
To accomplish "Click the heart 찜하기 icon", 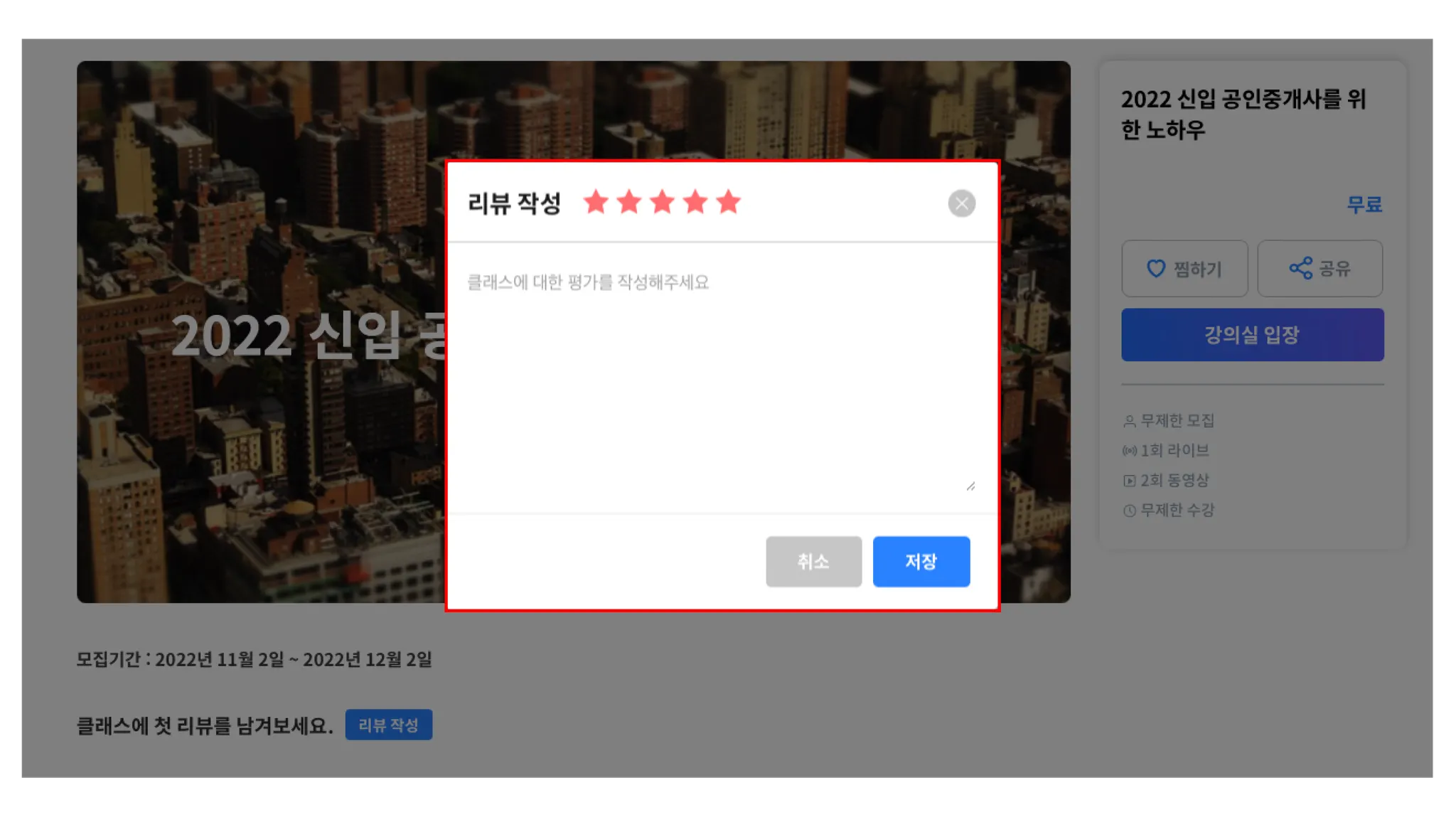I will (1156, 269).
